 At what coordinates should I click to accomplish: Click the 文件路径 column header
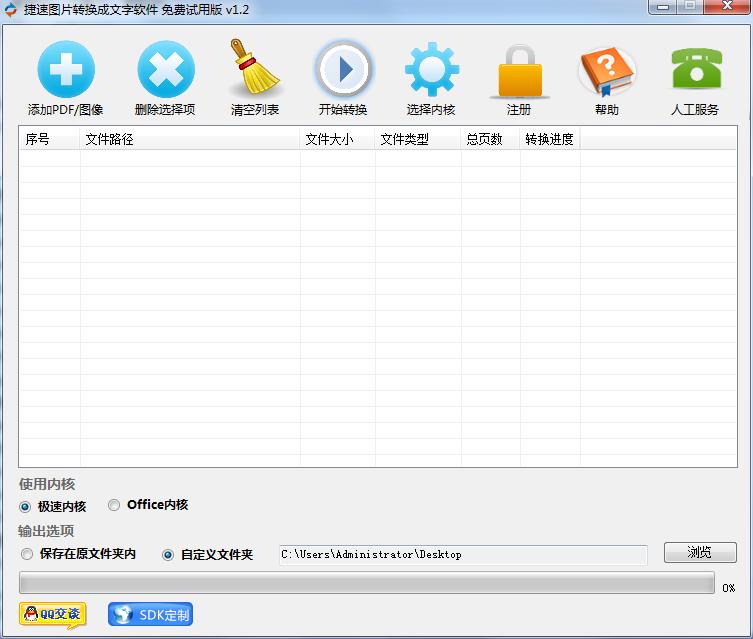pyautogui.click(x=190, y=139)
